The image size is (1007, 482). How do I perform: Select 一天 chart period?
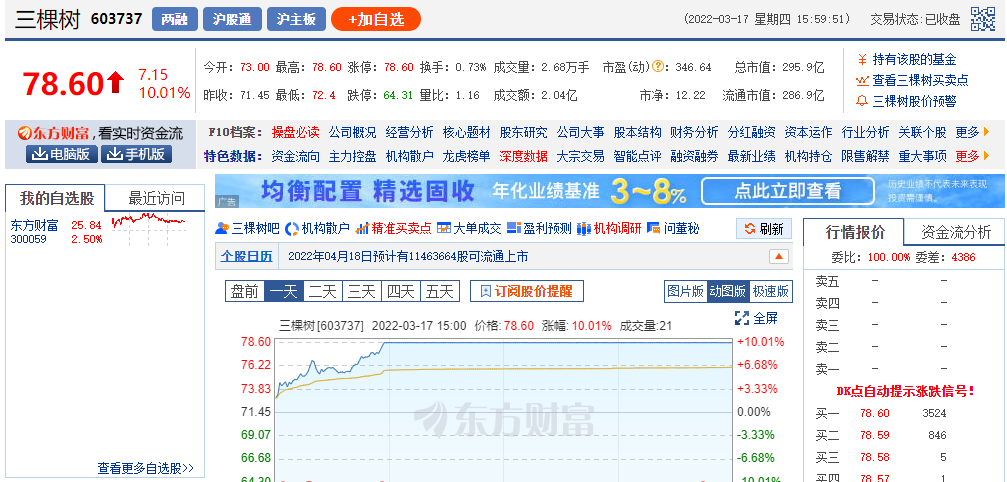[x=284, y=291]
